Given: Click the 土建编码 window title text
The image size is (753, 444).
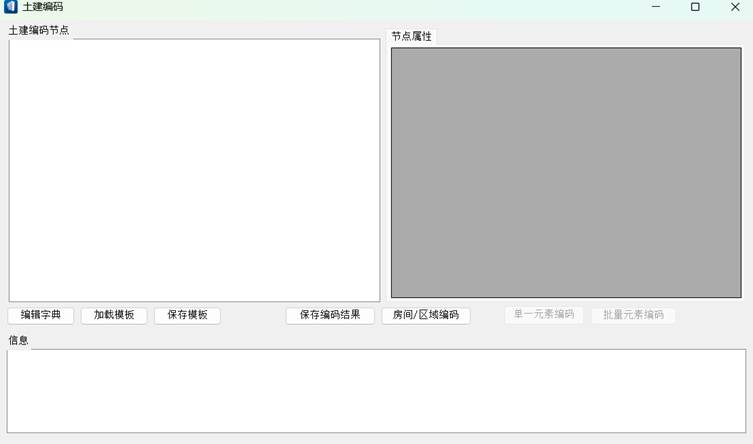Looking at the screenshot, I should (42, 7).
